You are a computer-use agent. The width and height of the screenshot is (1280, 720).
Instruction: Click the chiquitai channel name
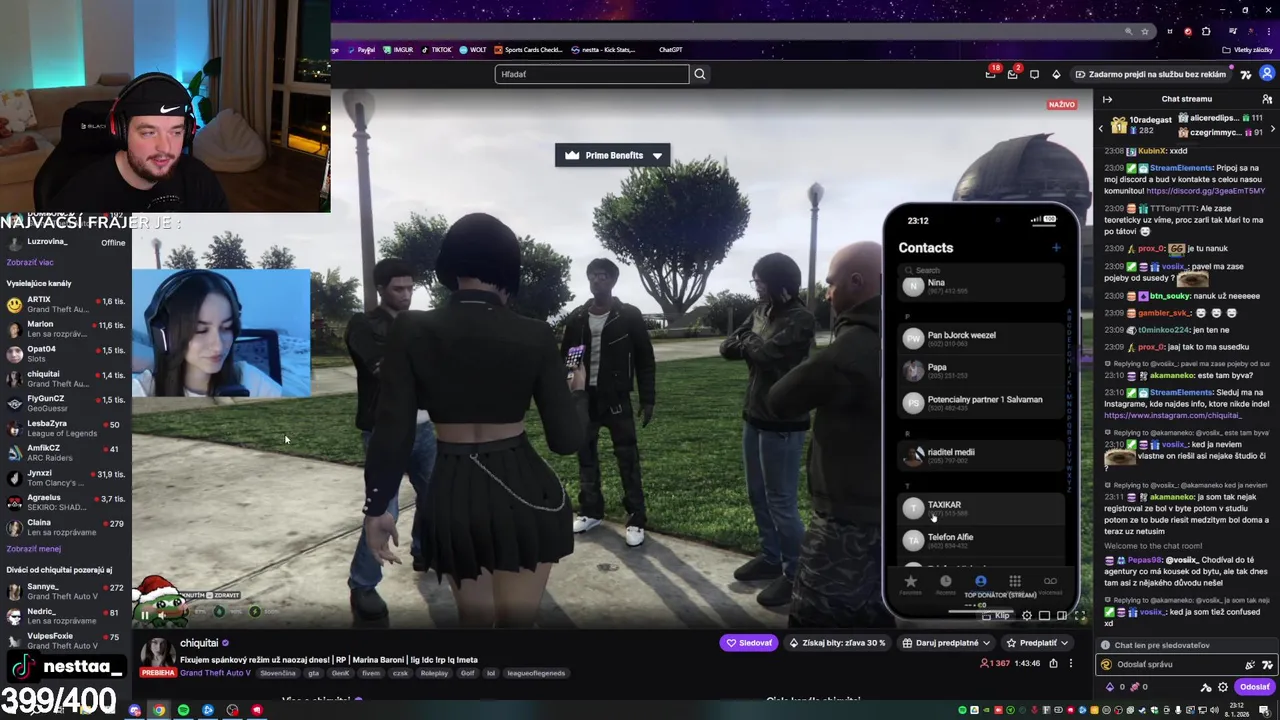point(199,643)
